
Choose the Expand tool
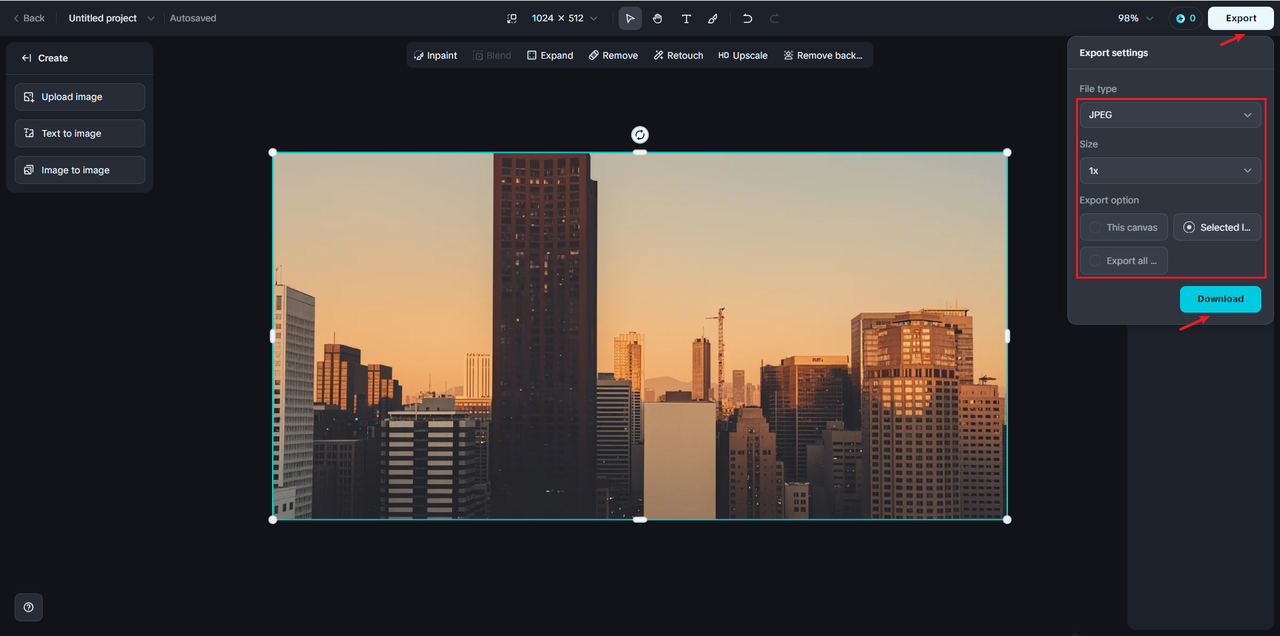coord(550,55)
